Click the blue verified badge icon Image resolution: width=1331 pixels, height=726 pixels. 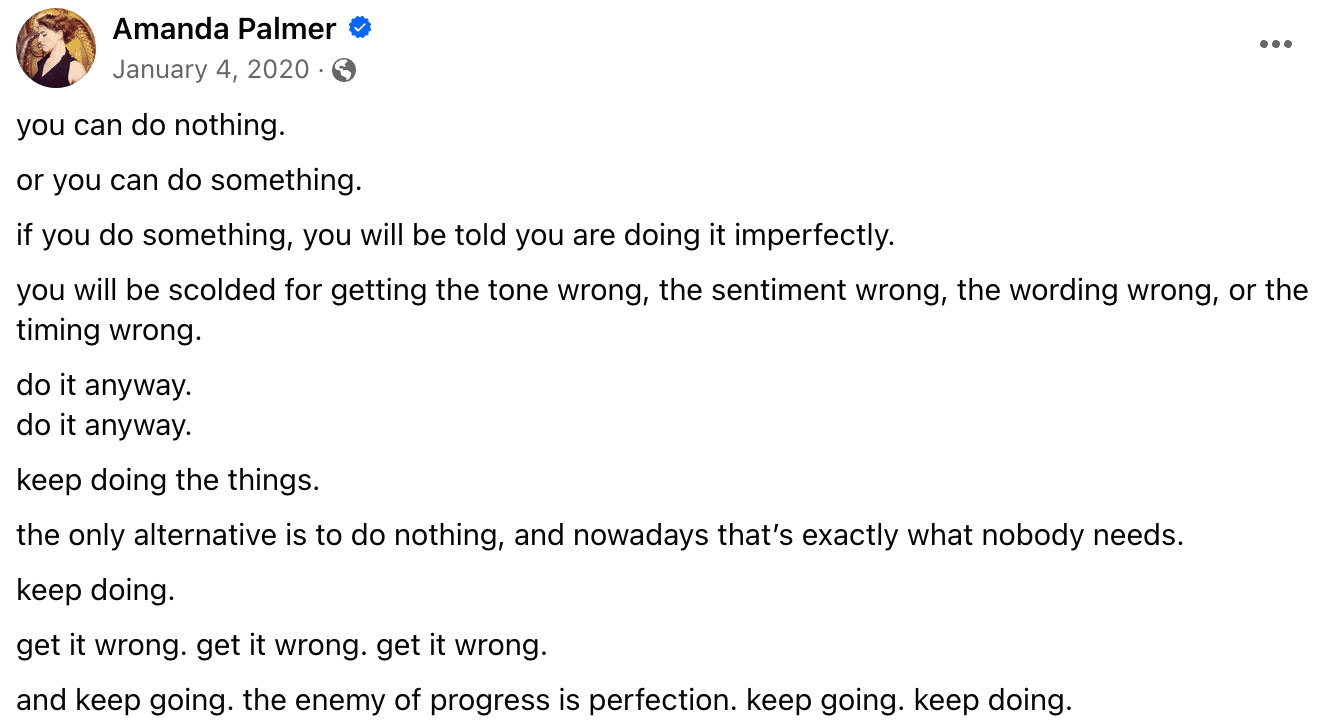360,29
